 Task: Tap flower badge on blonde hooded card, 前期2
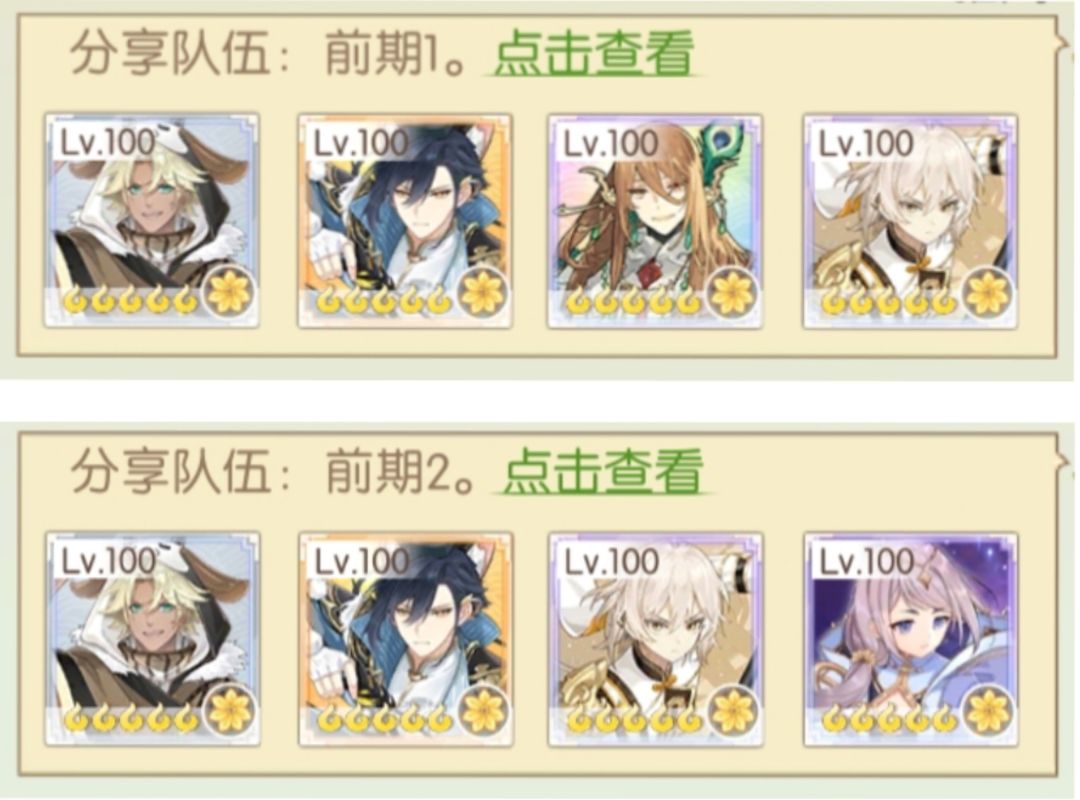click(x=230, y=711)
